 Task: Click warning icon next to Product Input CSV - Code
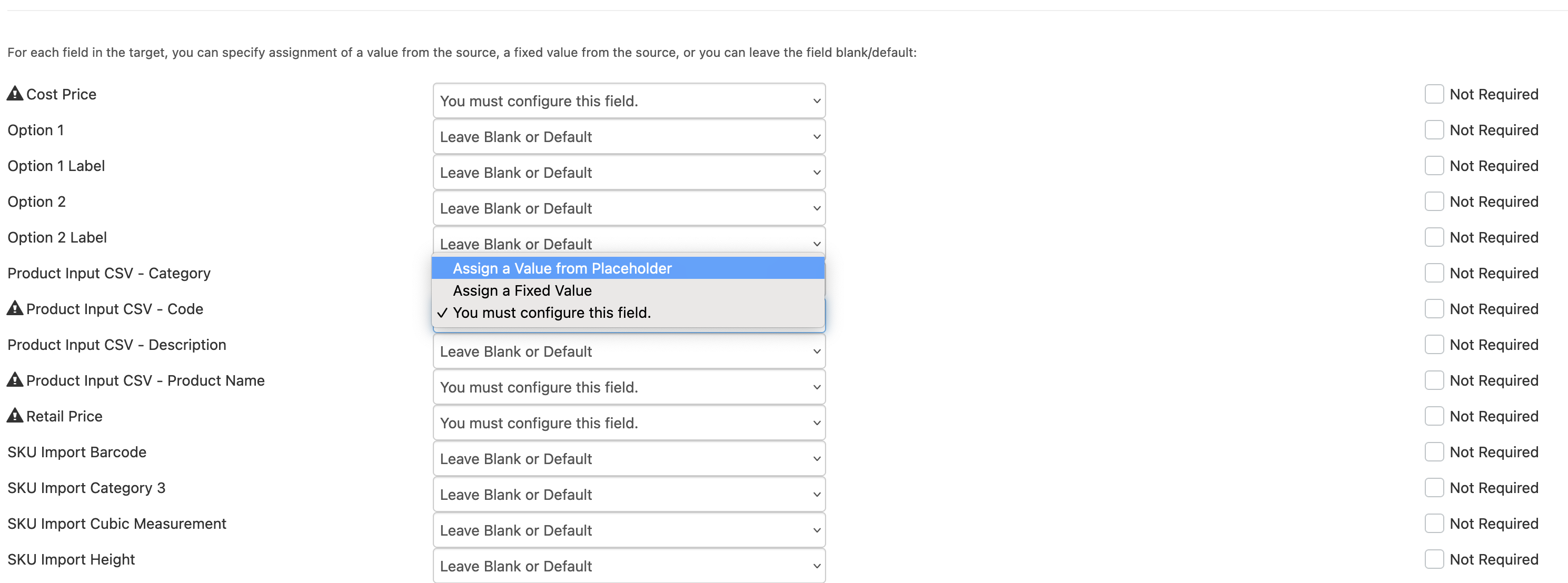coord(14,308)
